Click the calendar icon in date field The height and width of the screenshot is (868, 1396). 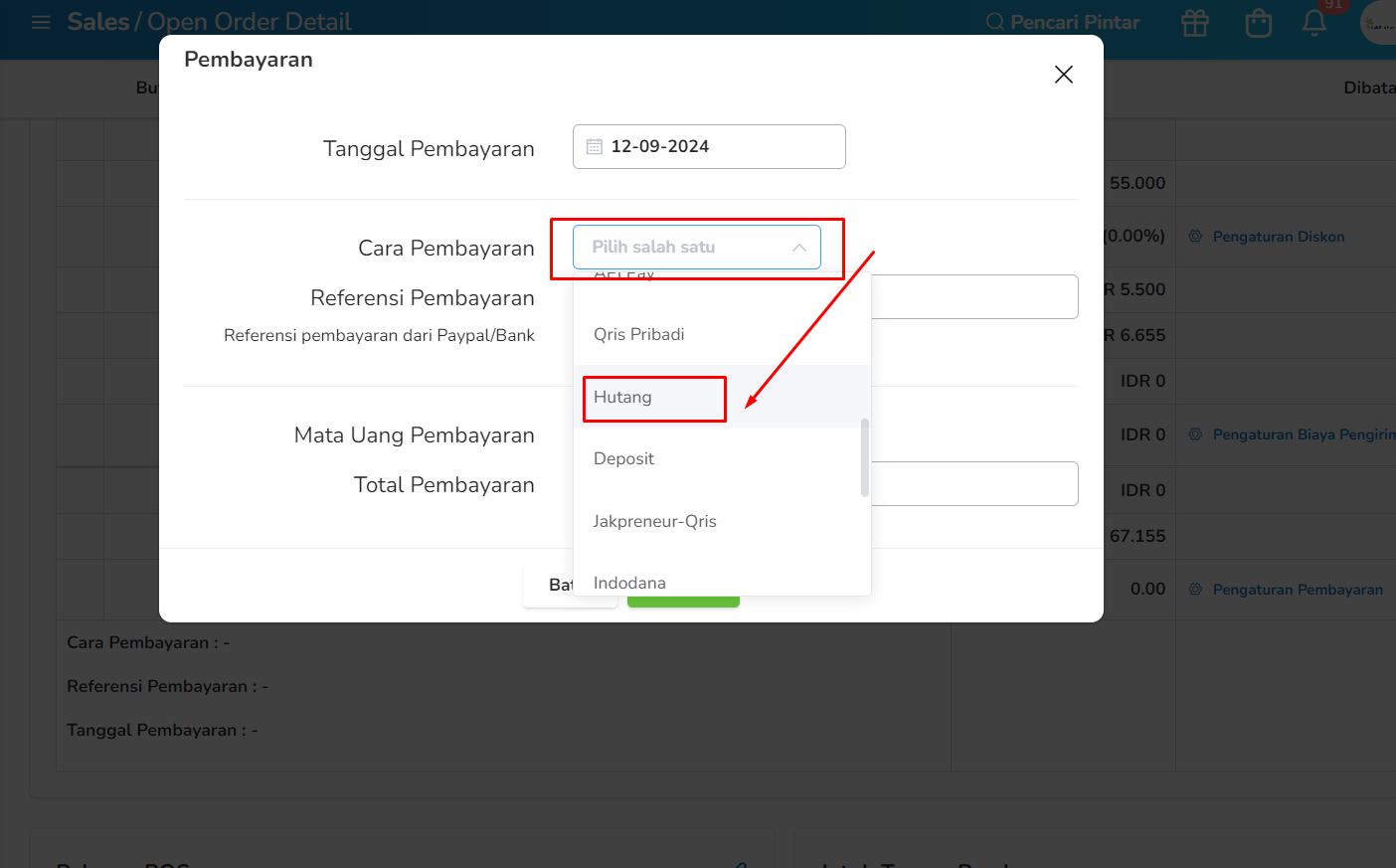595,146
